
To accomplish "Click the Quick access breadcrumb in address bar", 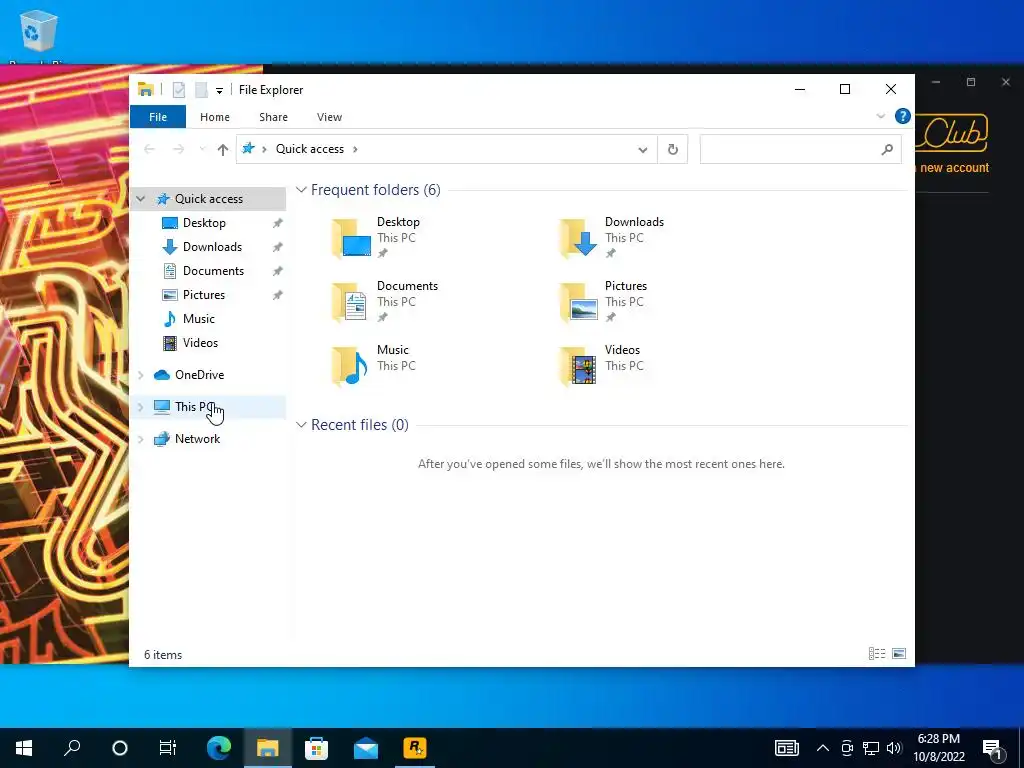I will (310, 149).
